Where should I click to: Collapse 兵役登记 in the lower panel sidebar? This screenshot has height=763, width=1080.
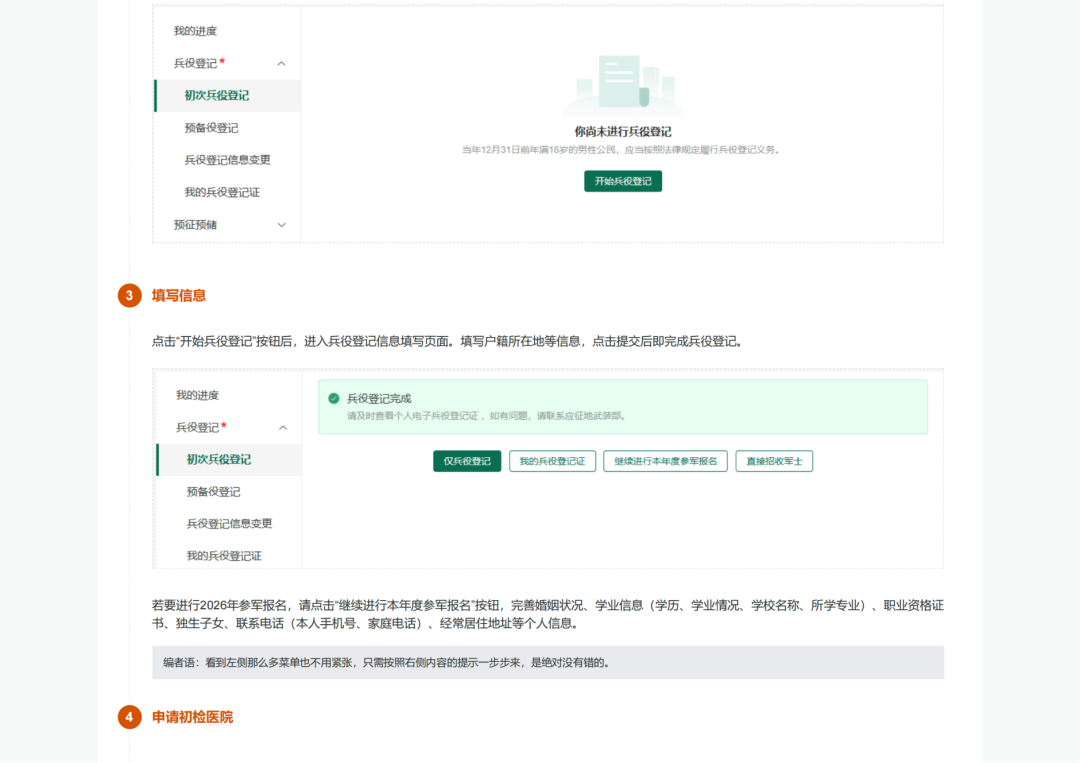(282, 428)
